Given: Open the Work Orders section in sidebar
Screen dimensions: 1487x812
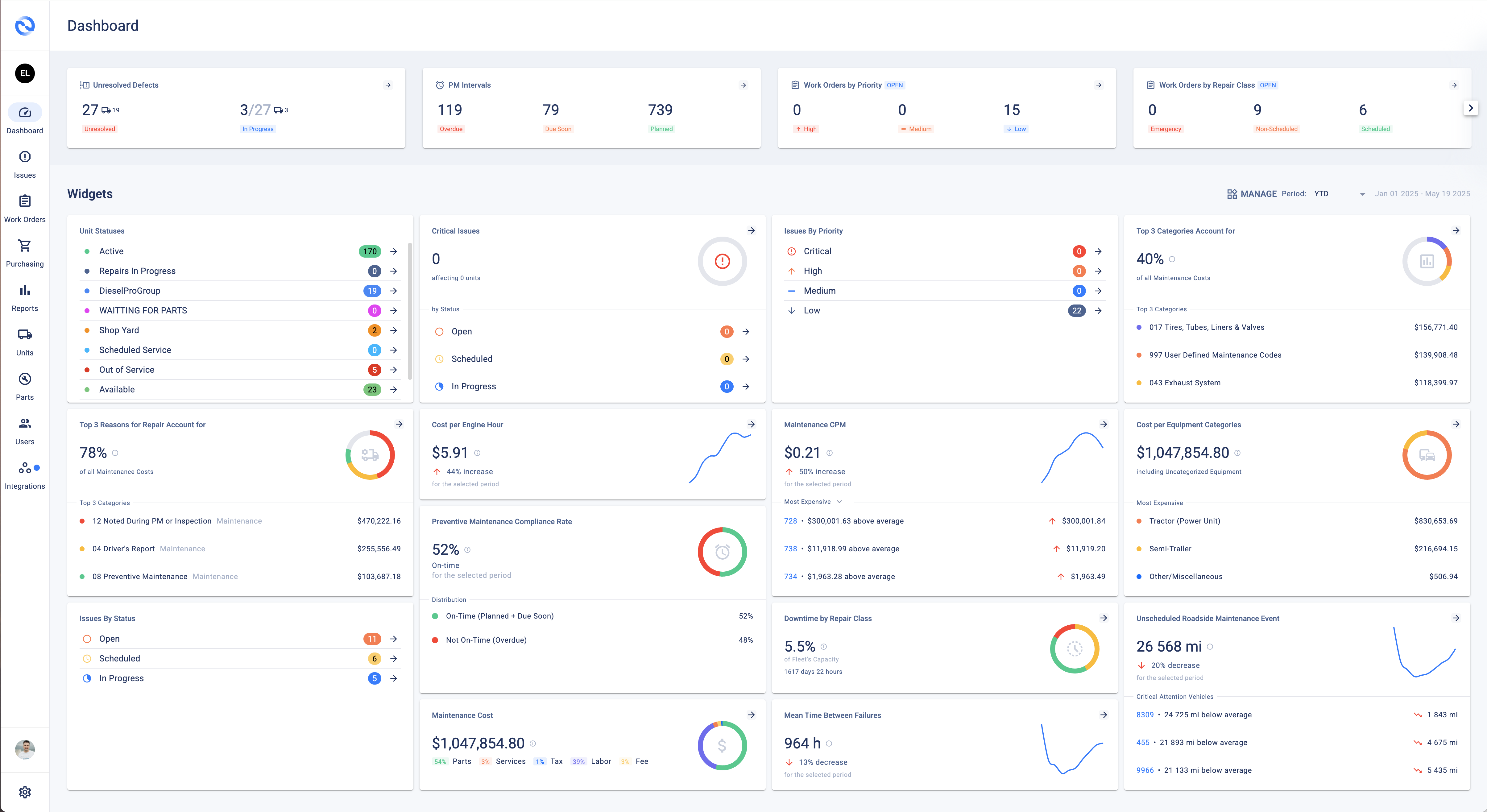Looking at the screenshot, I should point(24,207).
